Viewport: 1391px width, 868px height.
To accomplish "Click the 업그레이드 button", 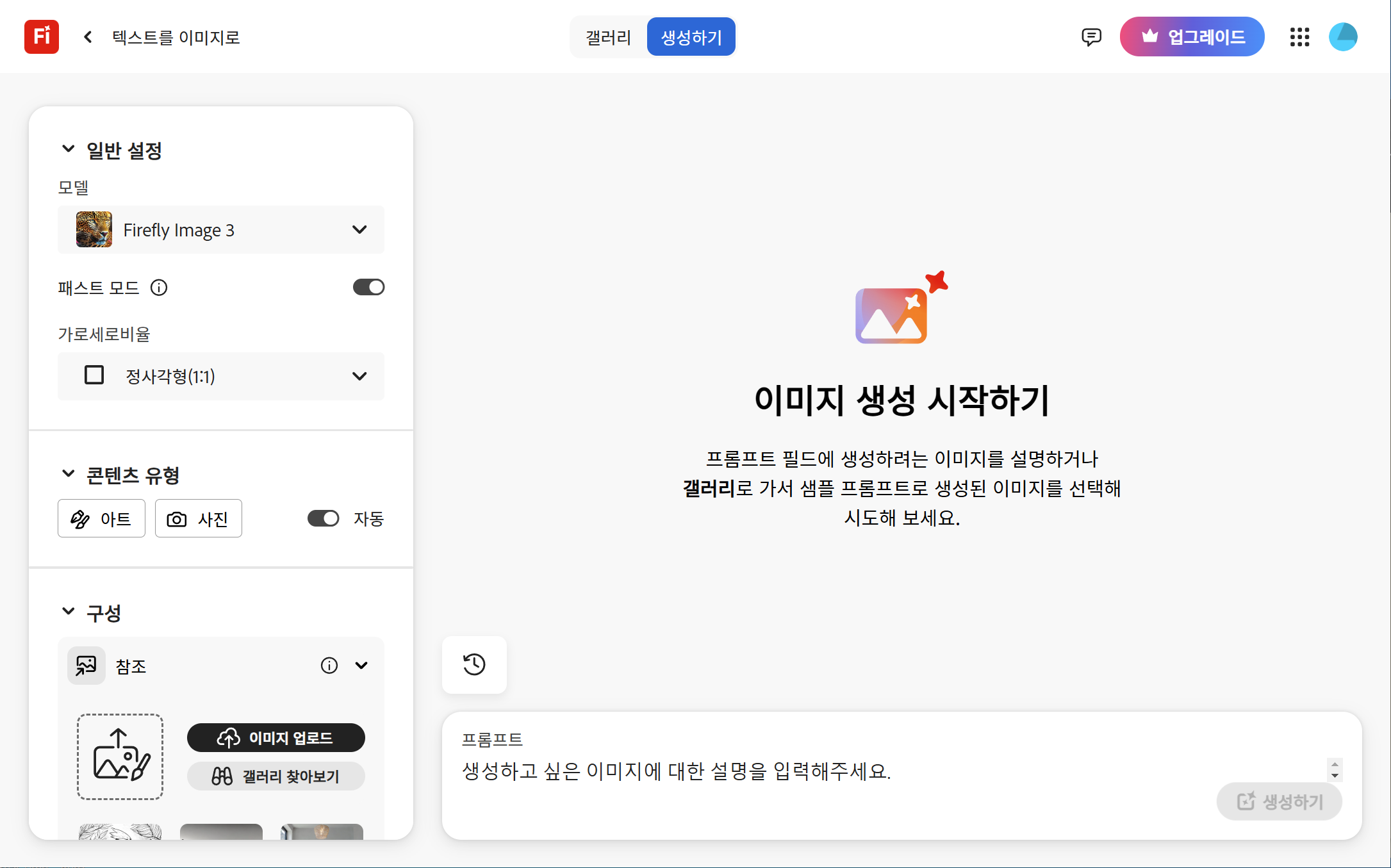I will tap(1192, 37).
